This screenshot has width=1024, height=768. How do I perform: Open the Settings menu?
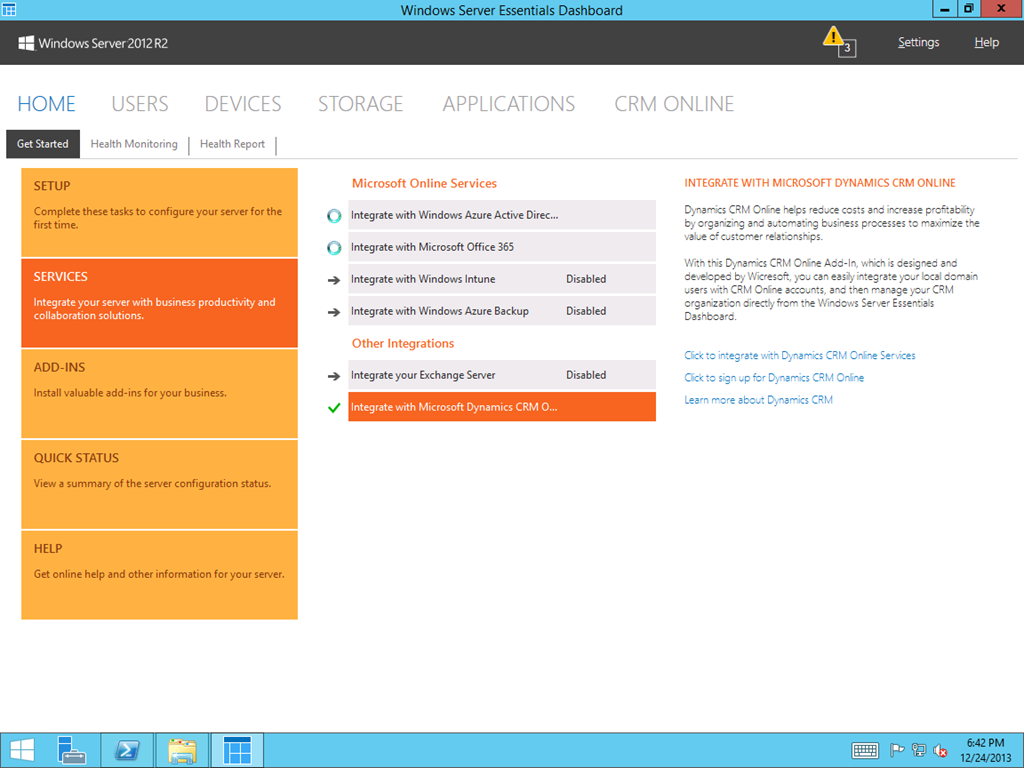pos(918,43)
